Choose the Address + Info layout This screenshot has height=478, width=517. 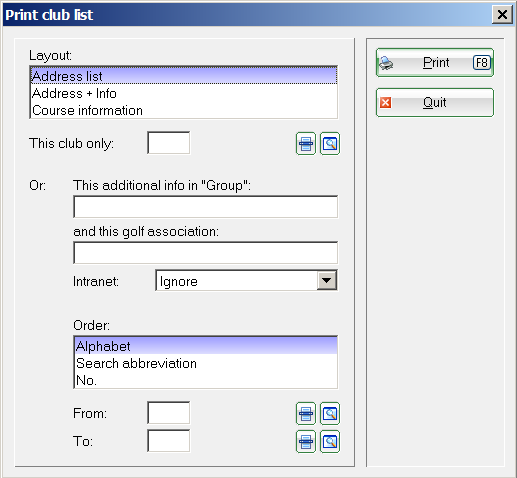(x=184, y=93)
